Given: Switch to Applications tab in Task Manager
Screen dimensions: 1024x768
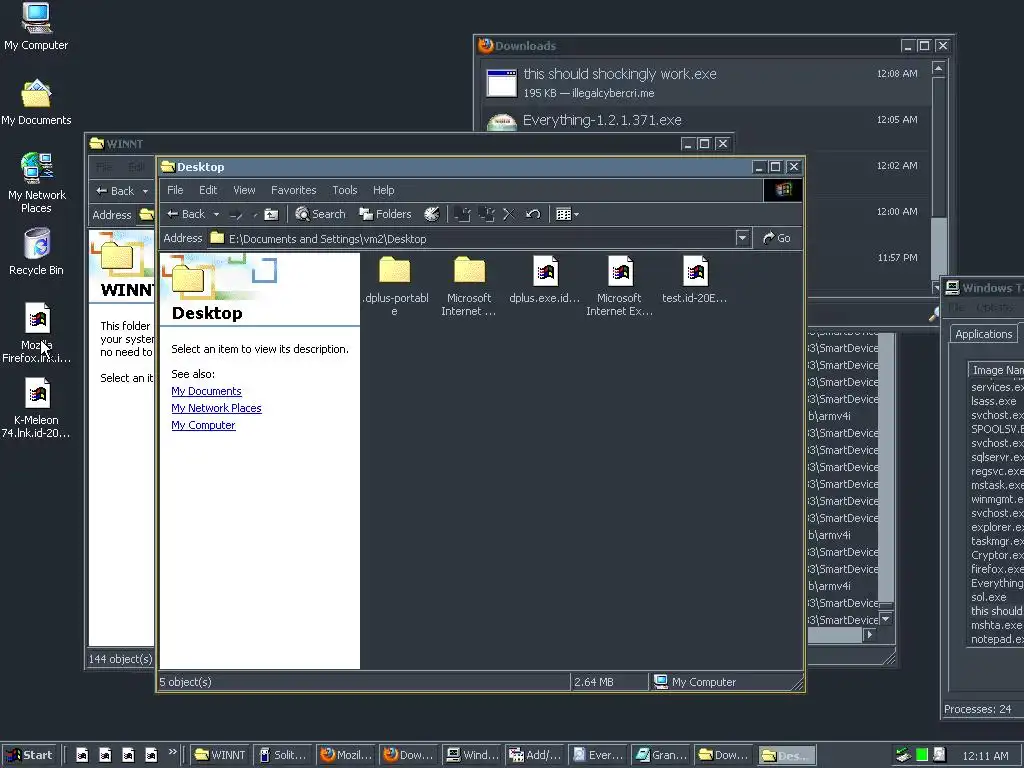Looking at the screenshot, I should [x=984, y=334].
